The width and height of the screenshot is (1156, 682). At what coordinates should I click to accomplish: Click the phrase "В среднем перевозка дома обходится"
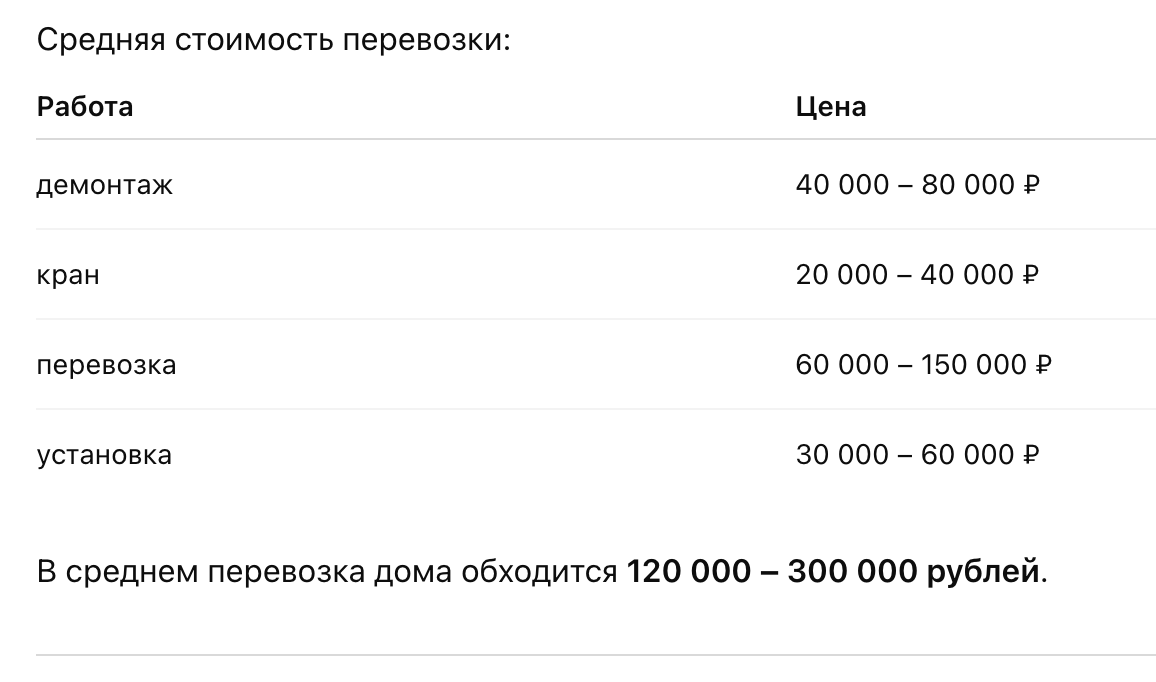click(327, 573)
